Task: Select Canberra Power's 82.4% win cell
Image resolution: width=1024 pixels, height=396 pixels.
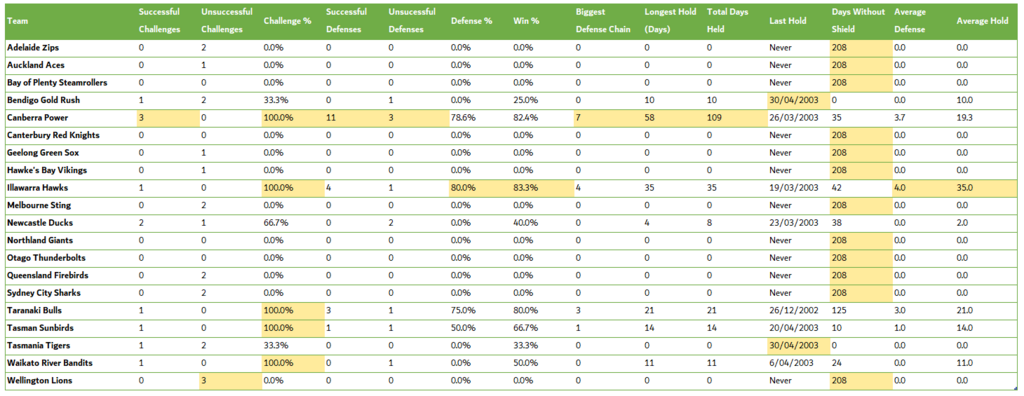Action: tap(542, 118)
